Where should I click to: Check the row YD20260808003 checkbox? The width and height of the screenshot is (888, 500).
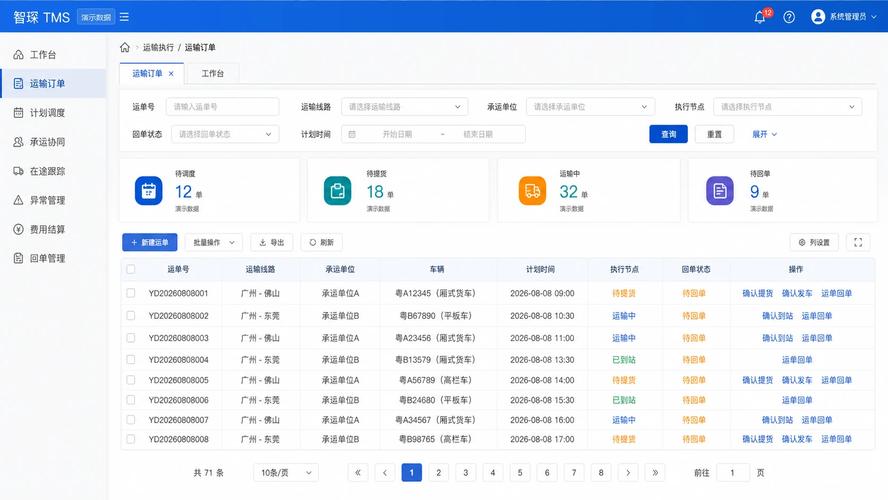point(131,337)
